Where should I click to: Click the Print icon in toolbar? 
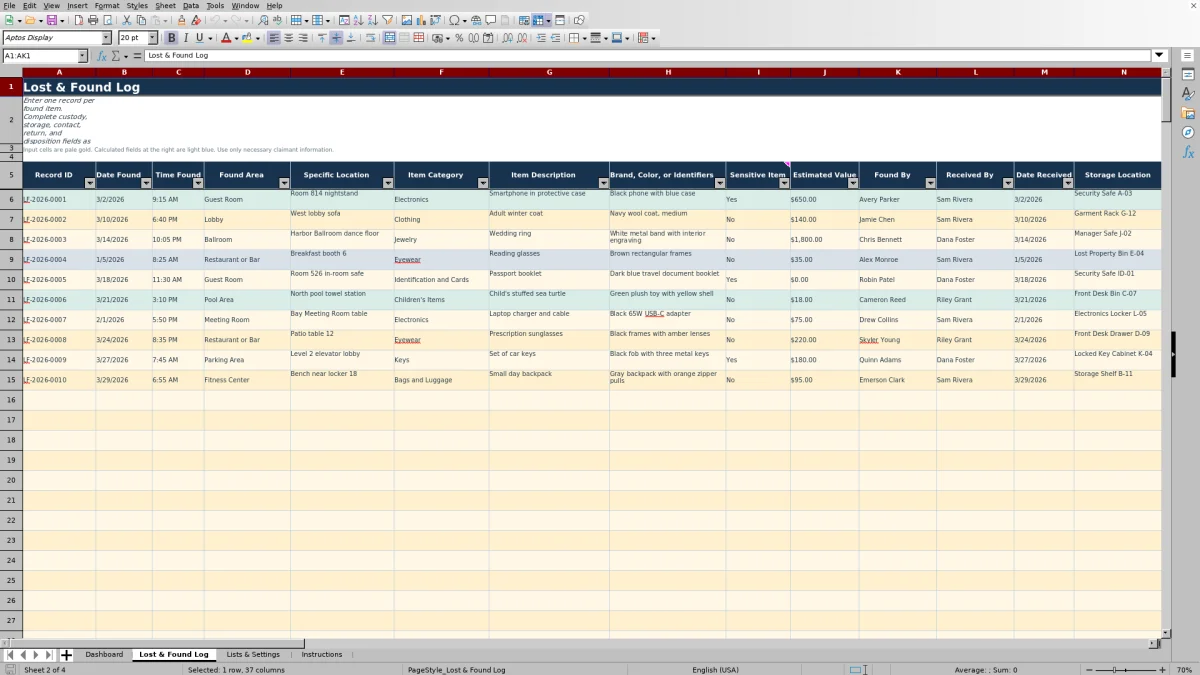92,20
